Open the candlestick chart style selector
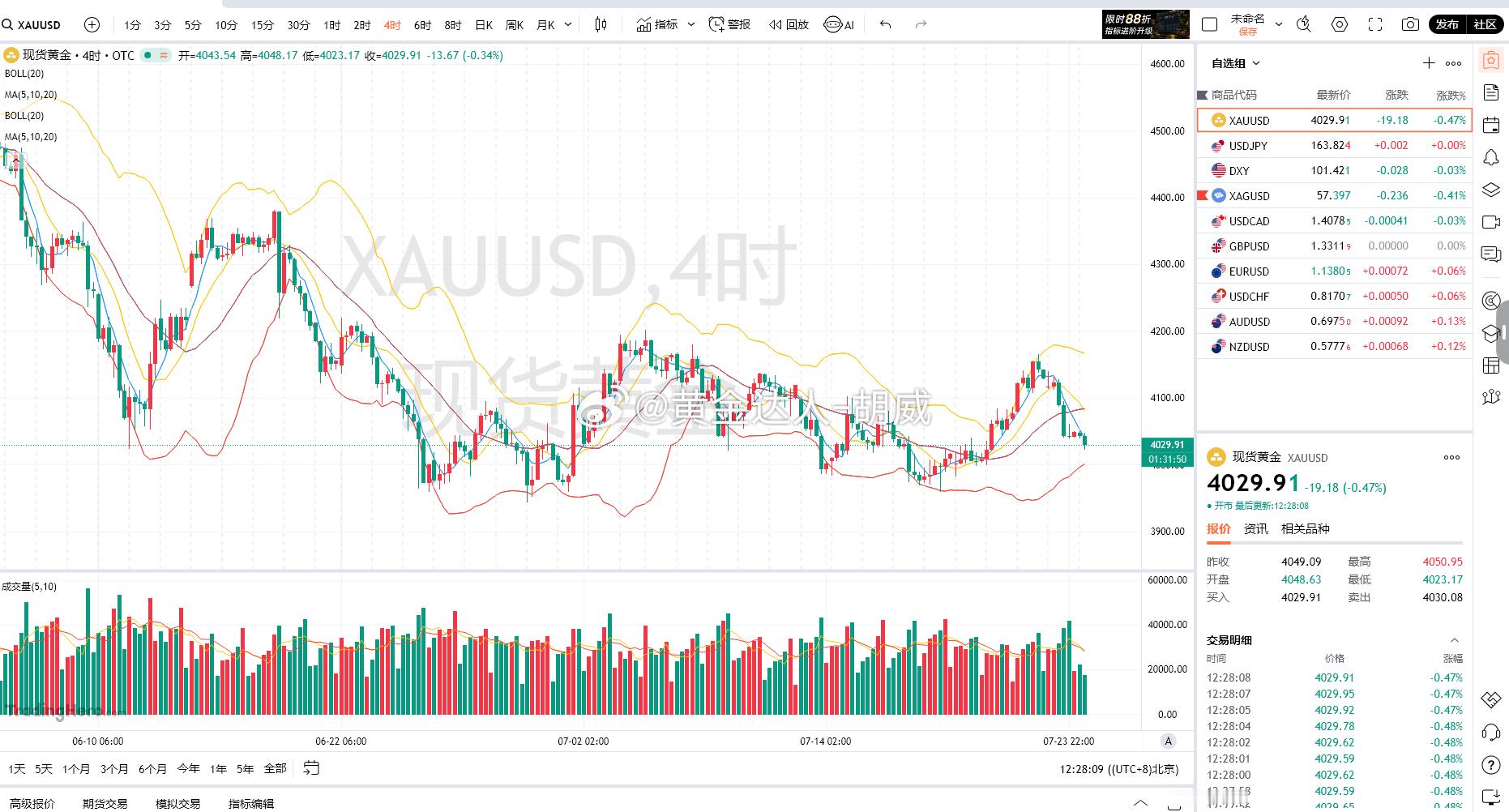 pos(601,25)
